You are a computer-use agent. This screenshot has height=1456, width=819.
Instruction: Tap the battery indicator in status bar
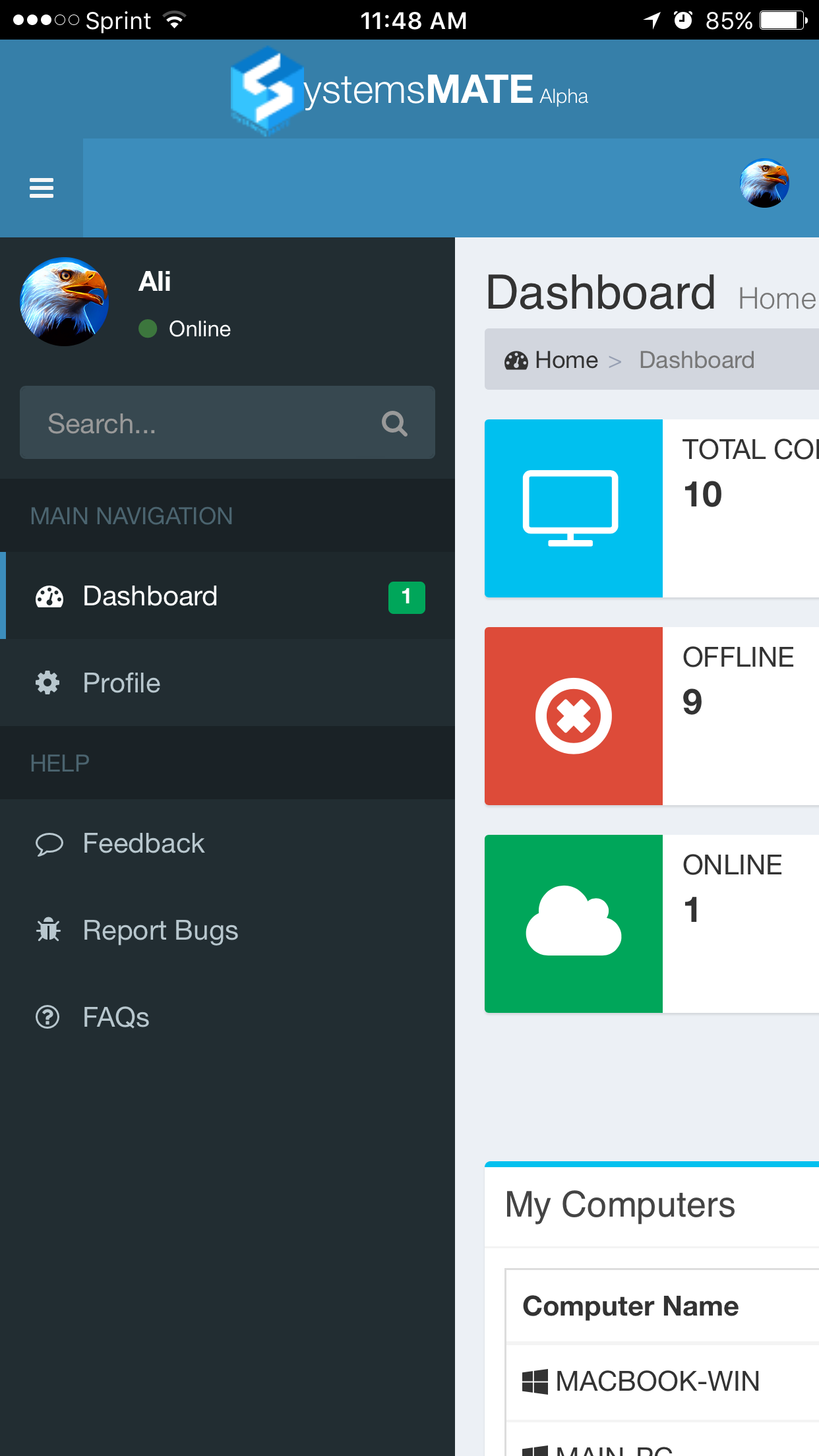point(783,20)
